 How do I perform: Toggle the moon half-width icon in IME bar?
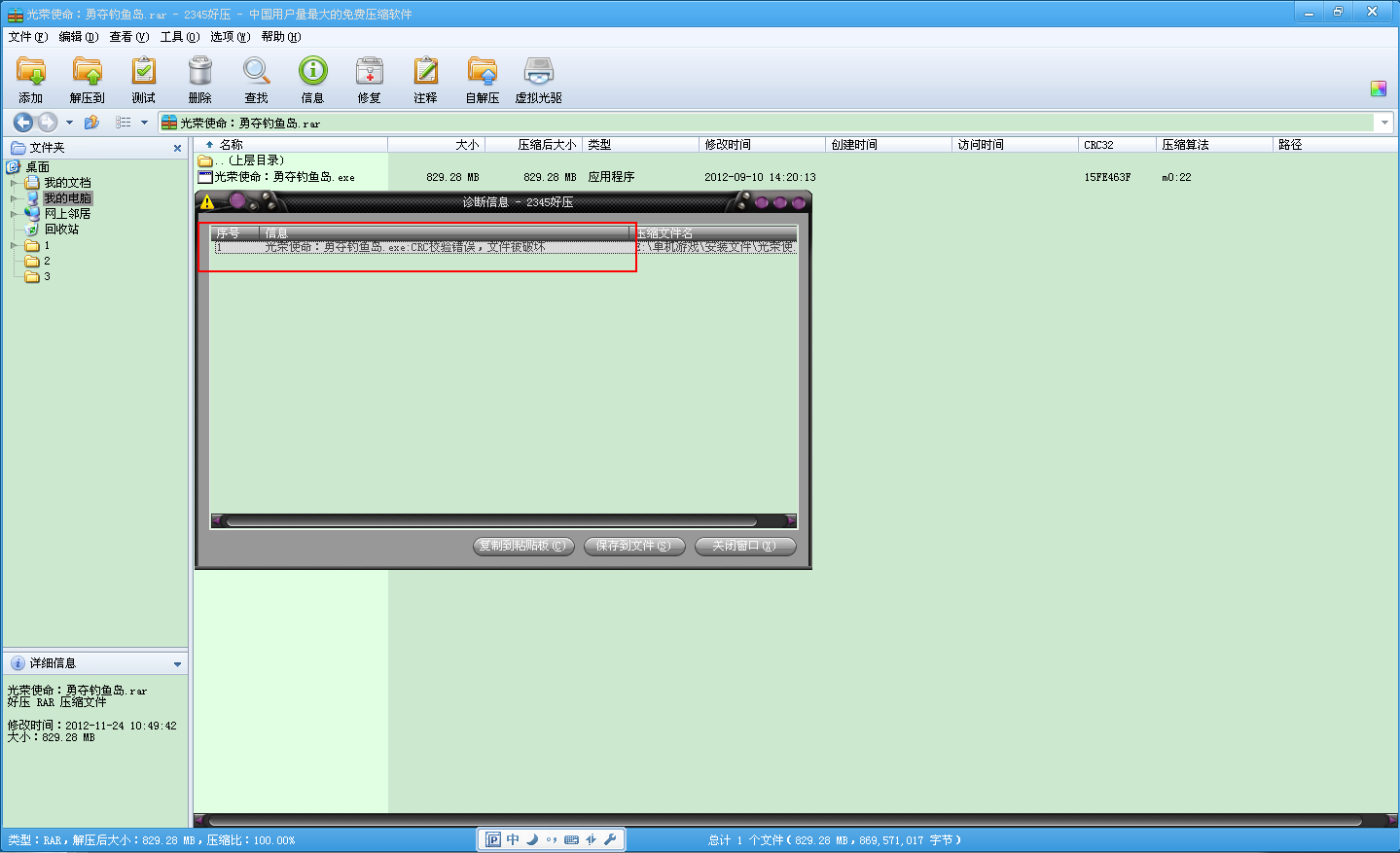point(532,839)
